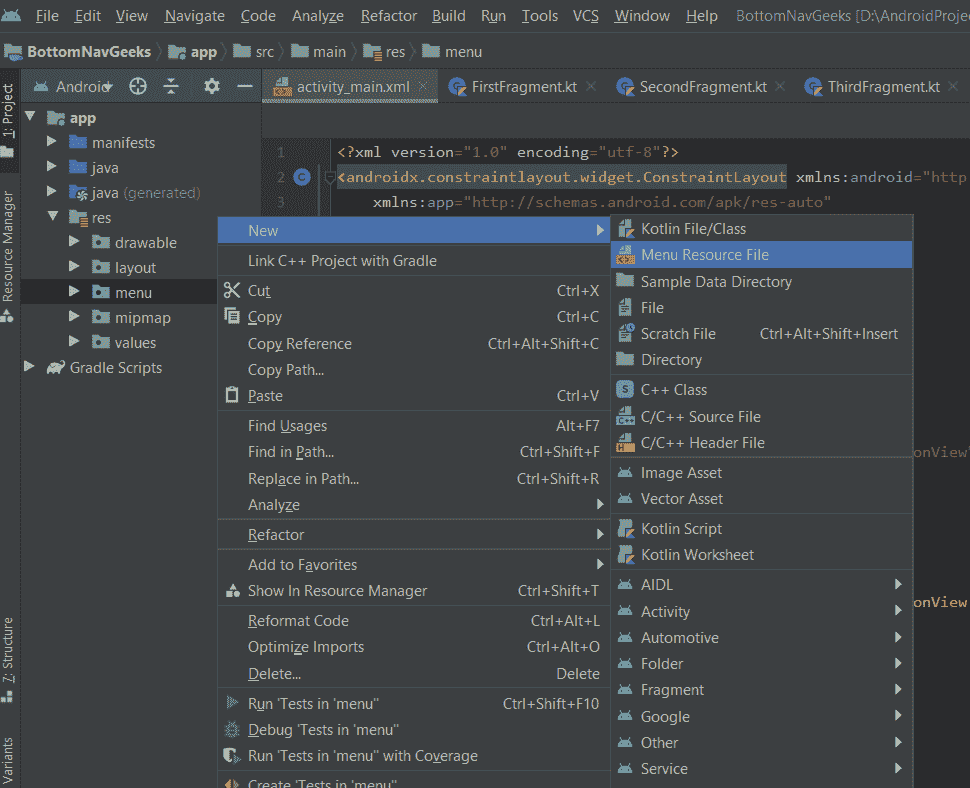The height and width of the screenshot is (788, 970).
Task: Expand the Gradle Scripts node
Action: click(x=29, y=367)
